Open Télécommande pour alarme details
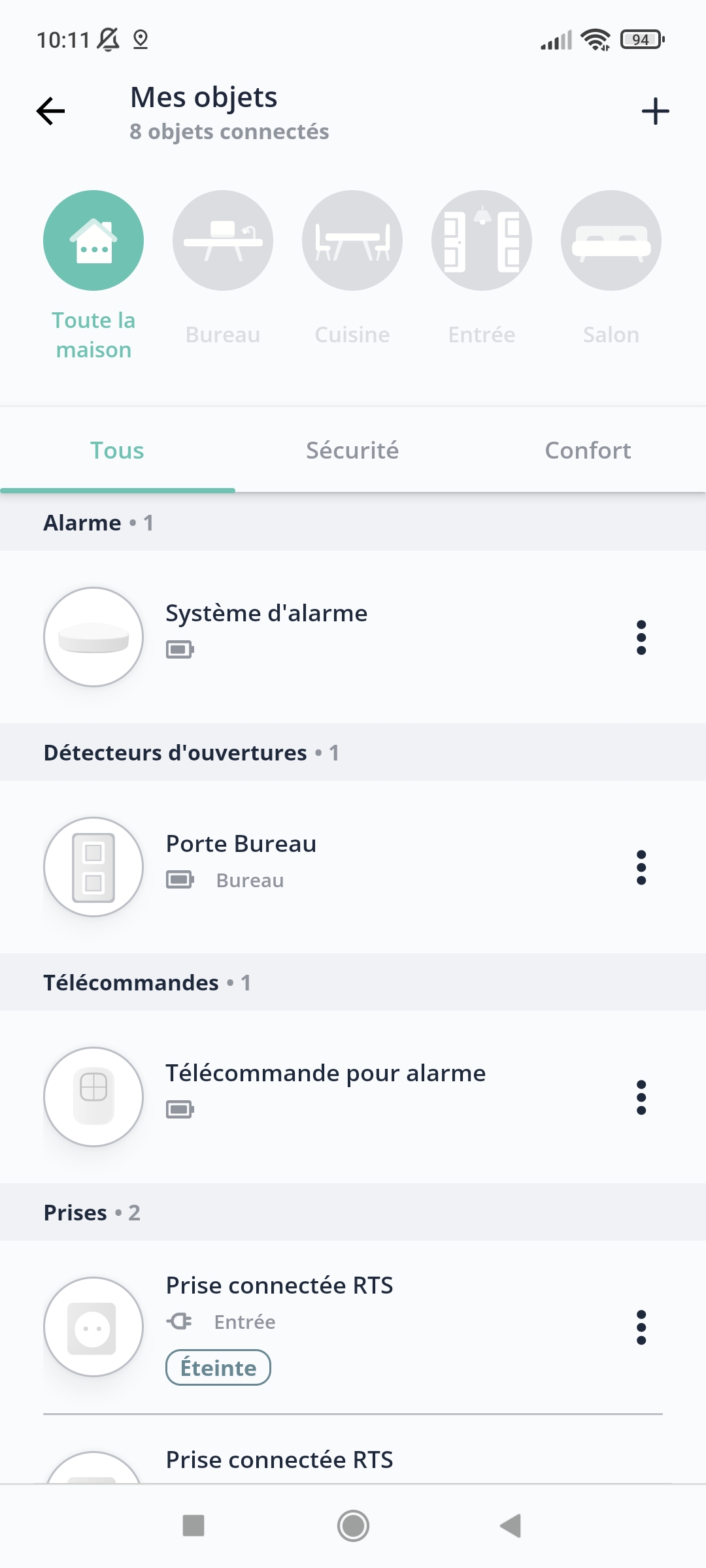 point(326,1073)
